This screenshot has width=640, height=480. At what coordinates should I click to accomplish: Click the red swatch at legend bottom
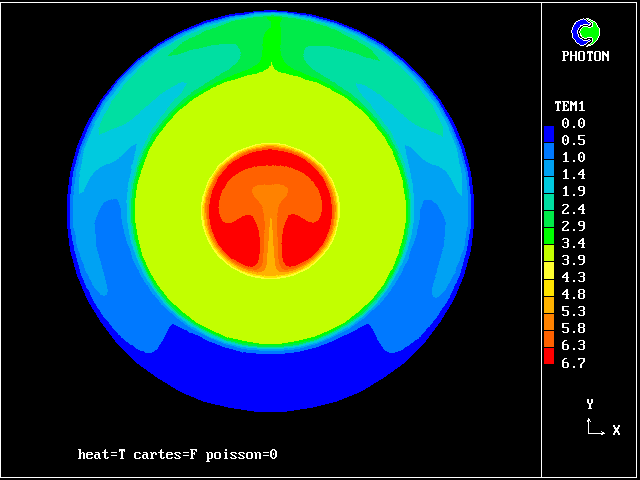(549, 354)
